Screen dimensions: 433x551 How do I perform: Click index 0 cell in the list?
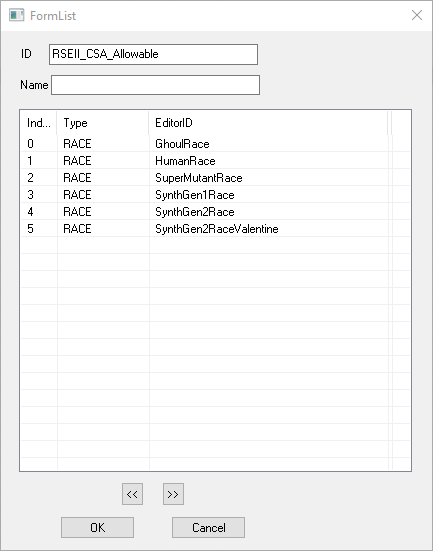39,144
